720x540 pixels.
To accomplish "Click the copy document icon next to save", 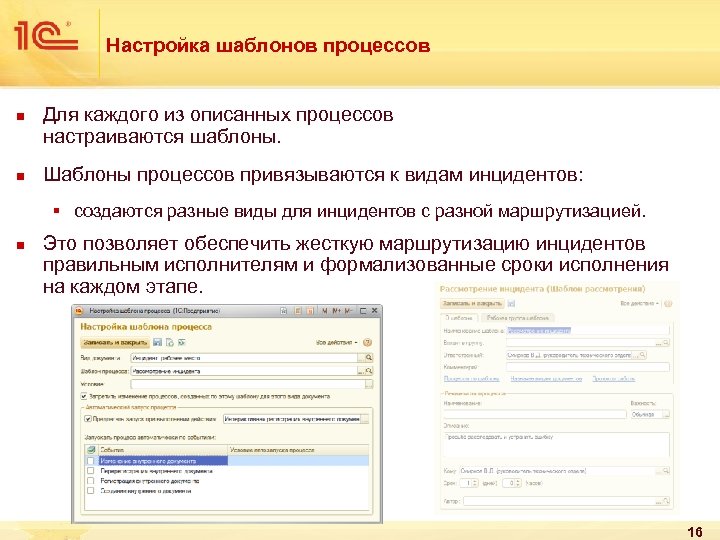I will (x=169, y=342).
